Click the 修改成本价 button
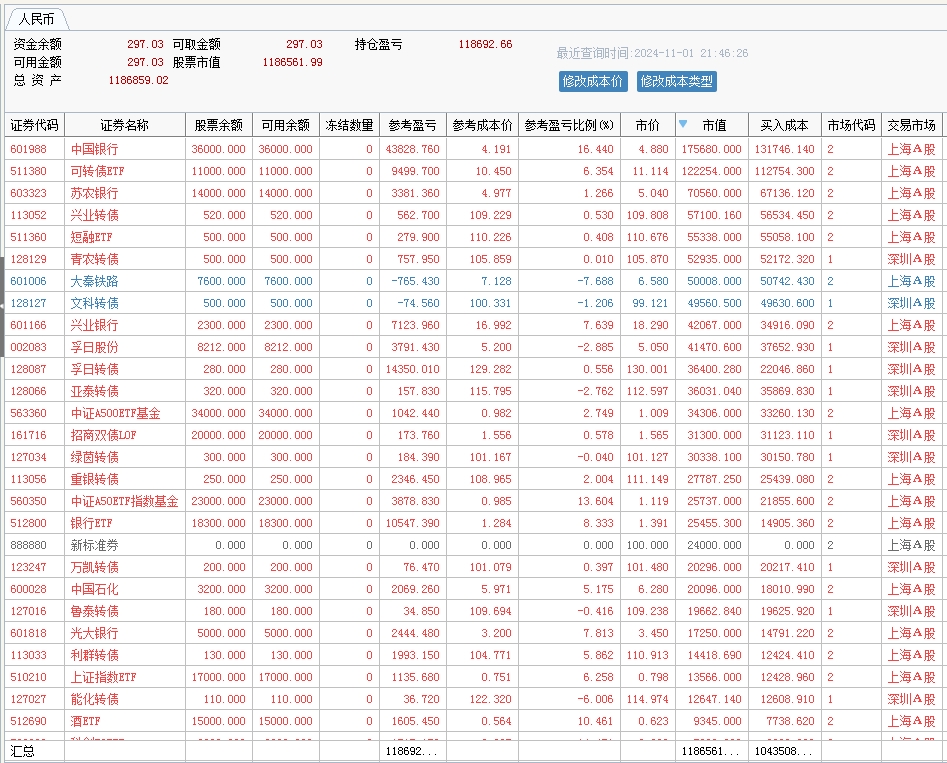Image resolution: width=947 pixels, height=763 pixels. pos(593,82)
